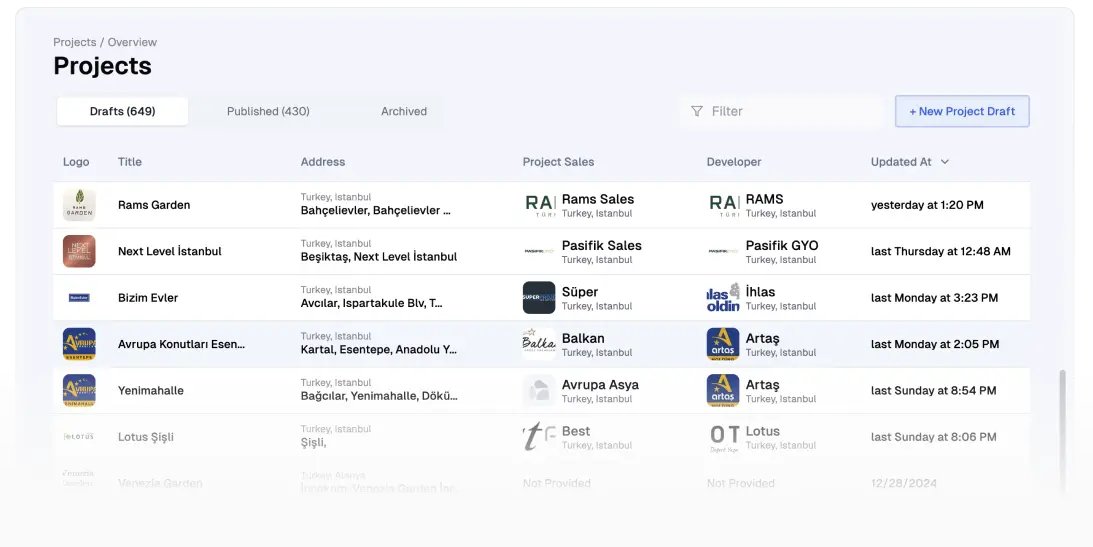Click the Avrupa Asya project sales name

coord(600,385)
